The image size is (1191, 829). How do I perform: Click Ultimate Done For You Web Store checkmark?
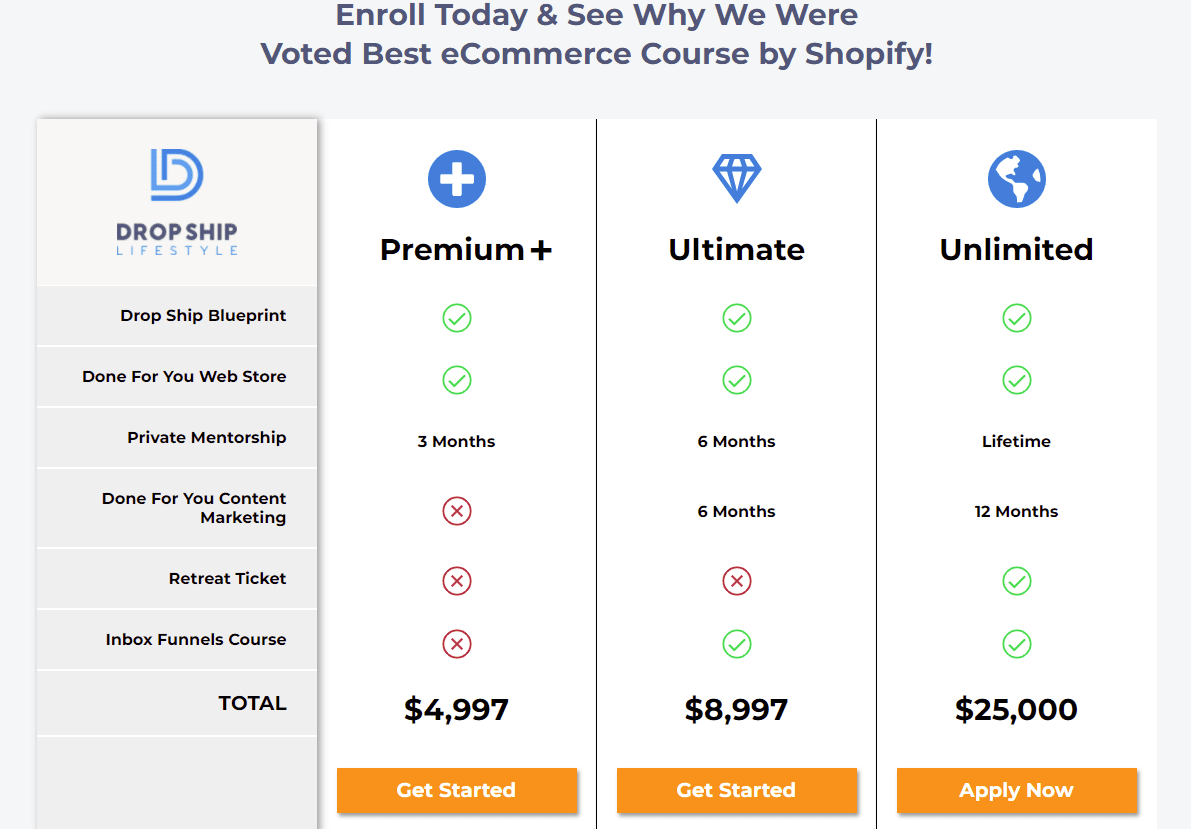tap(737, 380)
